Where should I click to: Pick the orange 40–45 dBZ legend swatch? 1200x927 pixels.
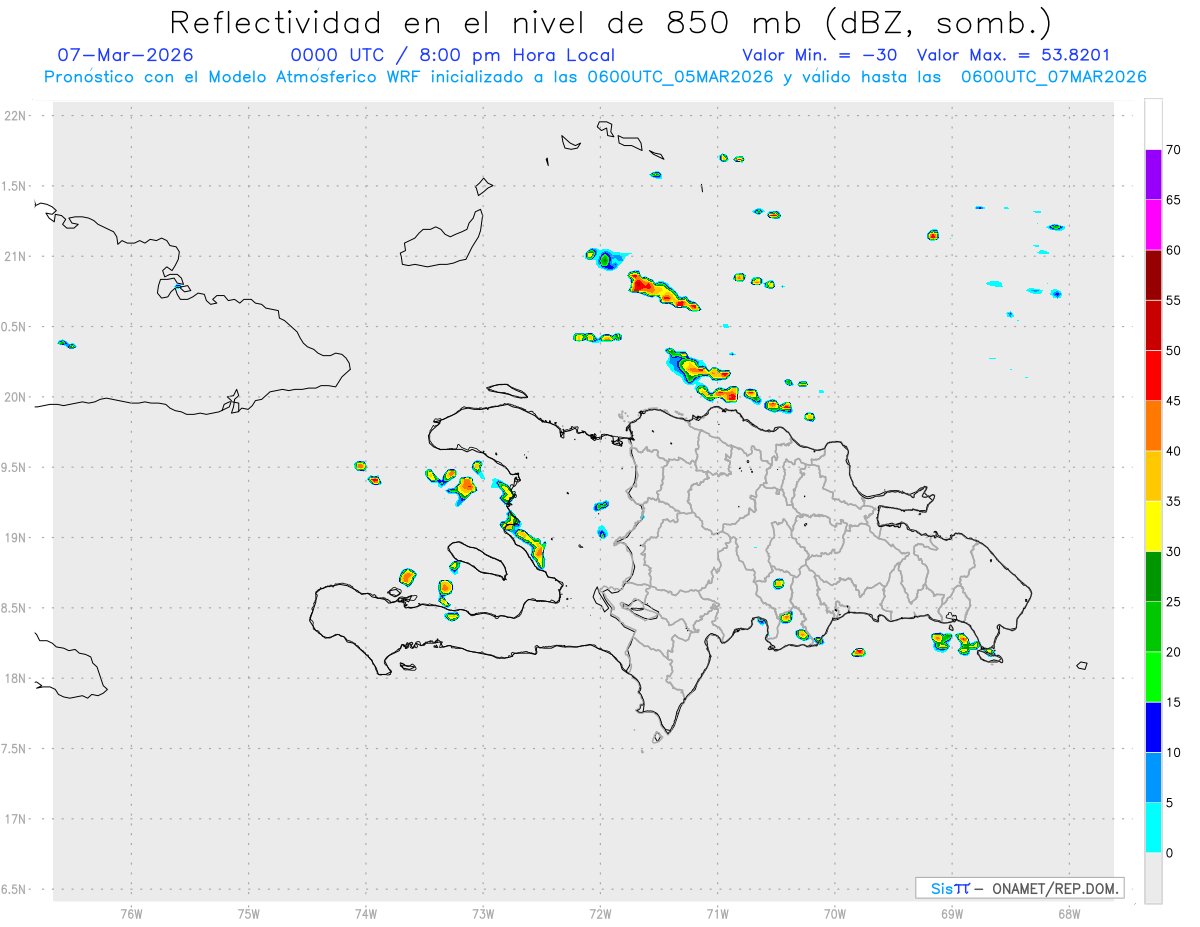coord(1153,426)
